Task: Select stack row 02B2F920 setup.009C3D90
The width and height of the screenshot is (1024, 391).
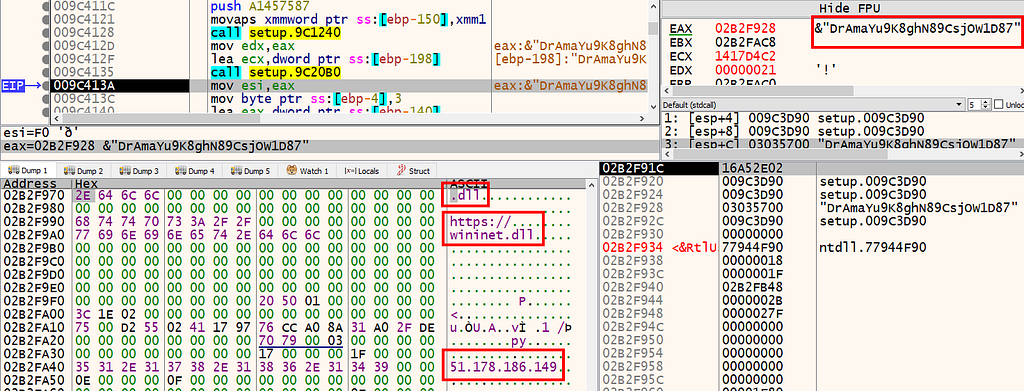Action: pos(811,181)
